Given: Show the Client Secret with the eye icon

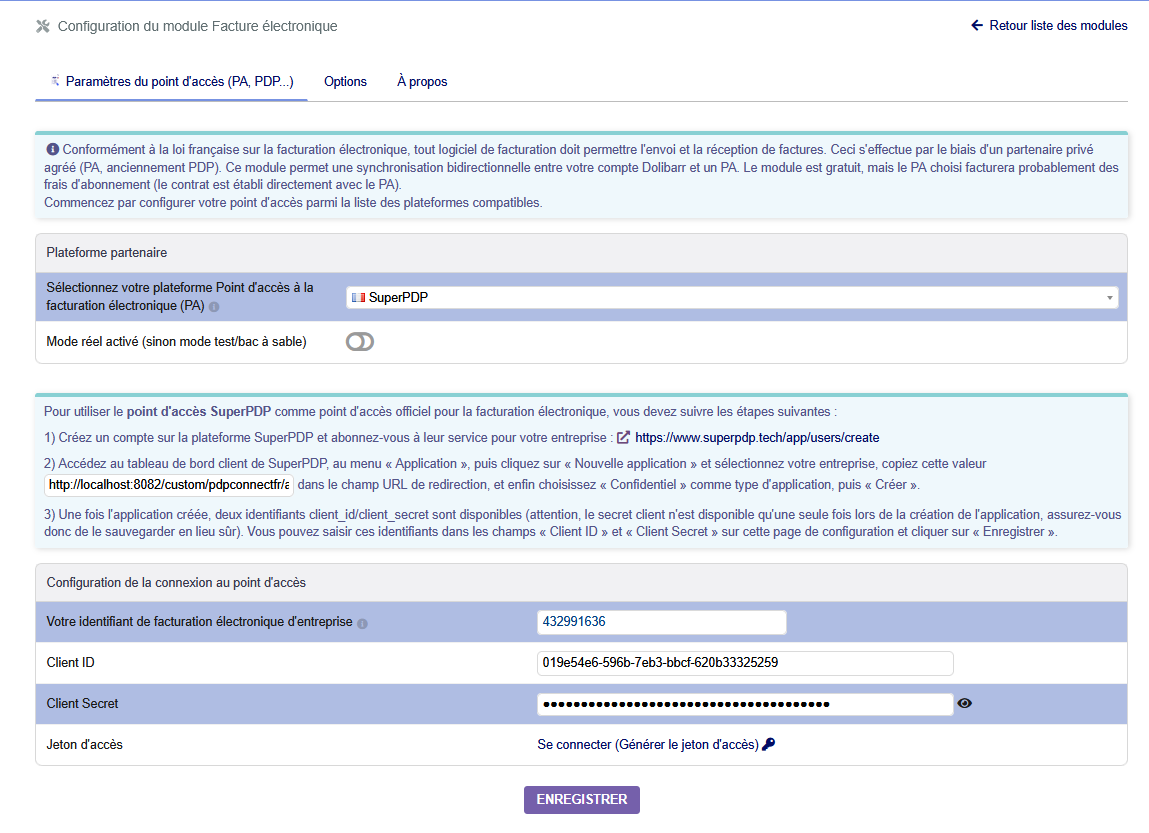Looking at the screenshot, I should (964, 703).
